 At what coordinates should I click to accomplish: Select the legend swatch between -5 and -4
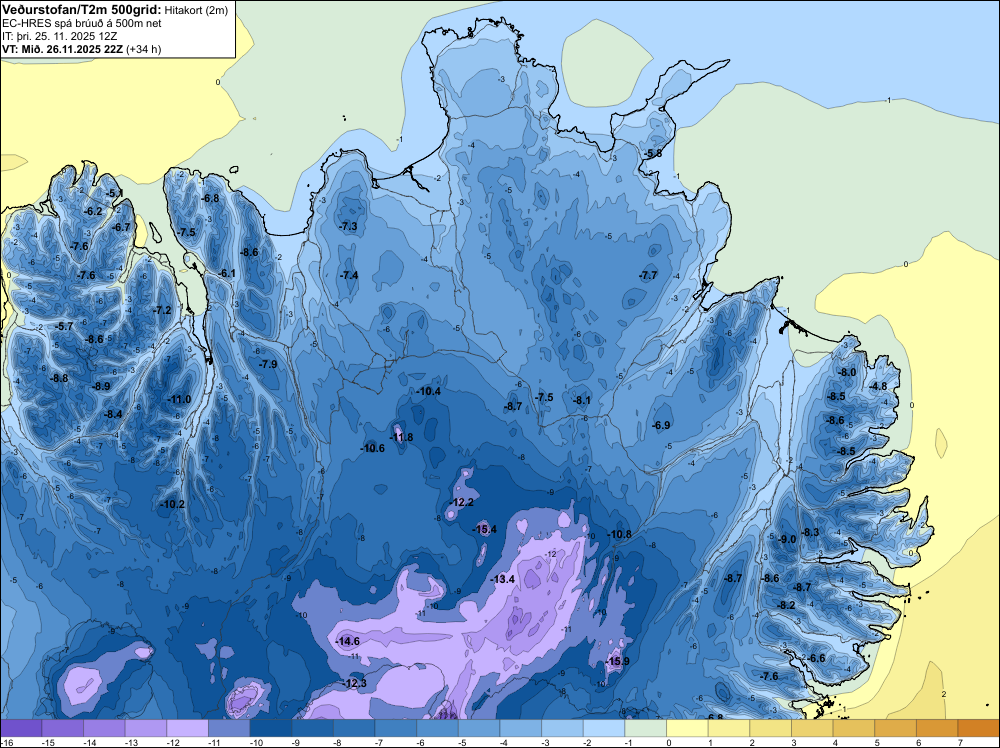click(479, 728)
